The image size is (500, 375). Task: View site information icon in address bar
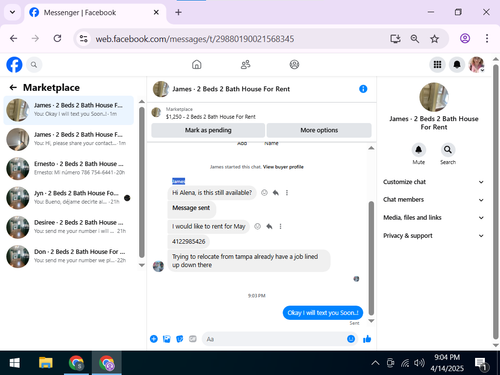84,39
